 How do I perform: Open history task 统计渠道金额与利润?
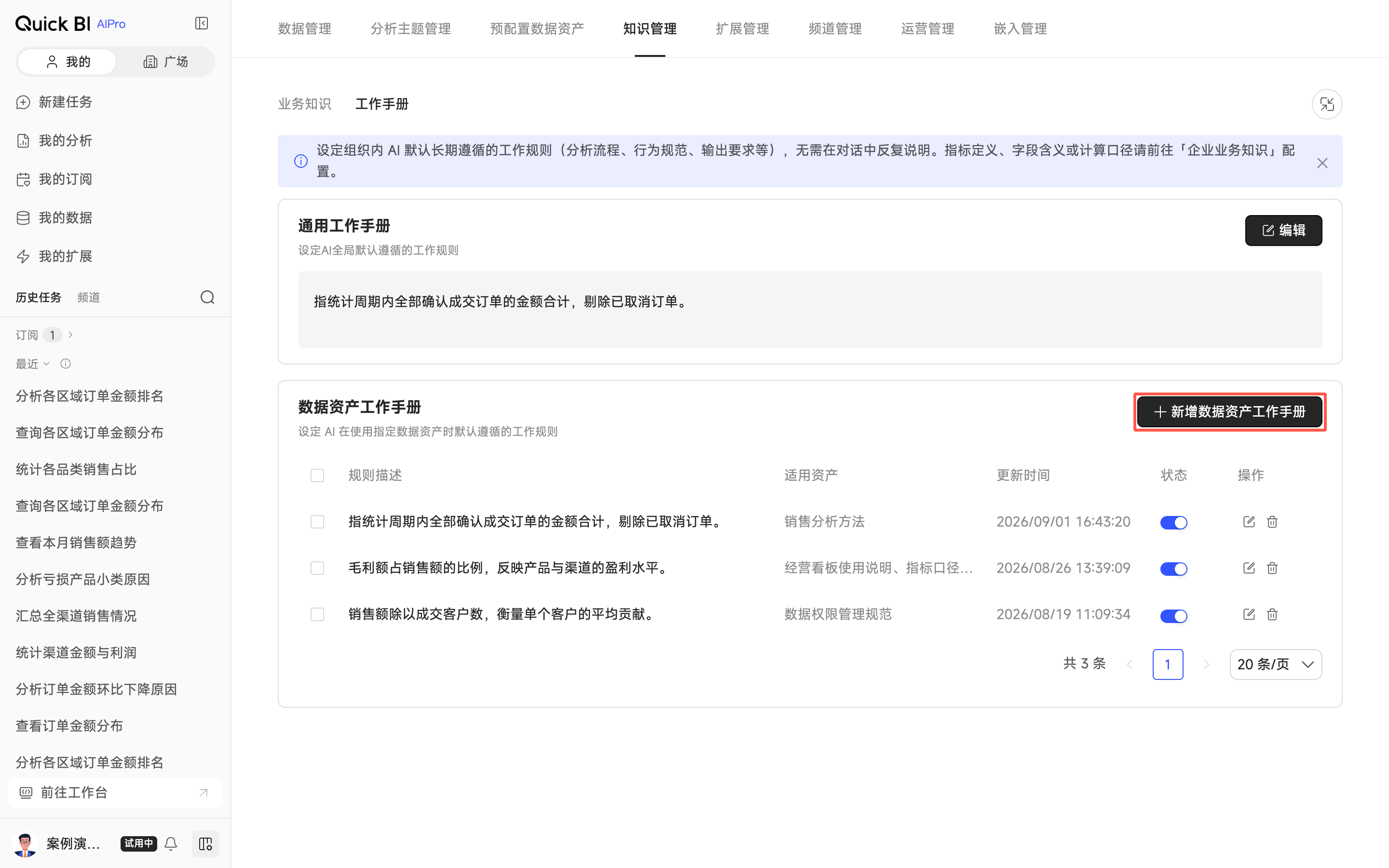[x=76, y=653]
